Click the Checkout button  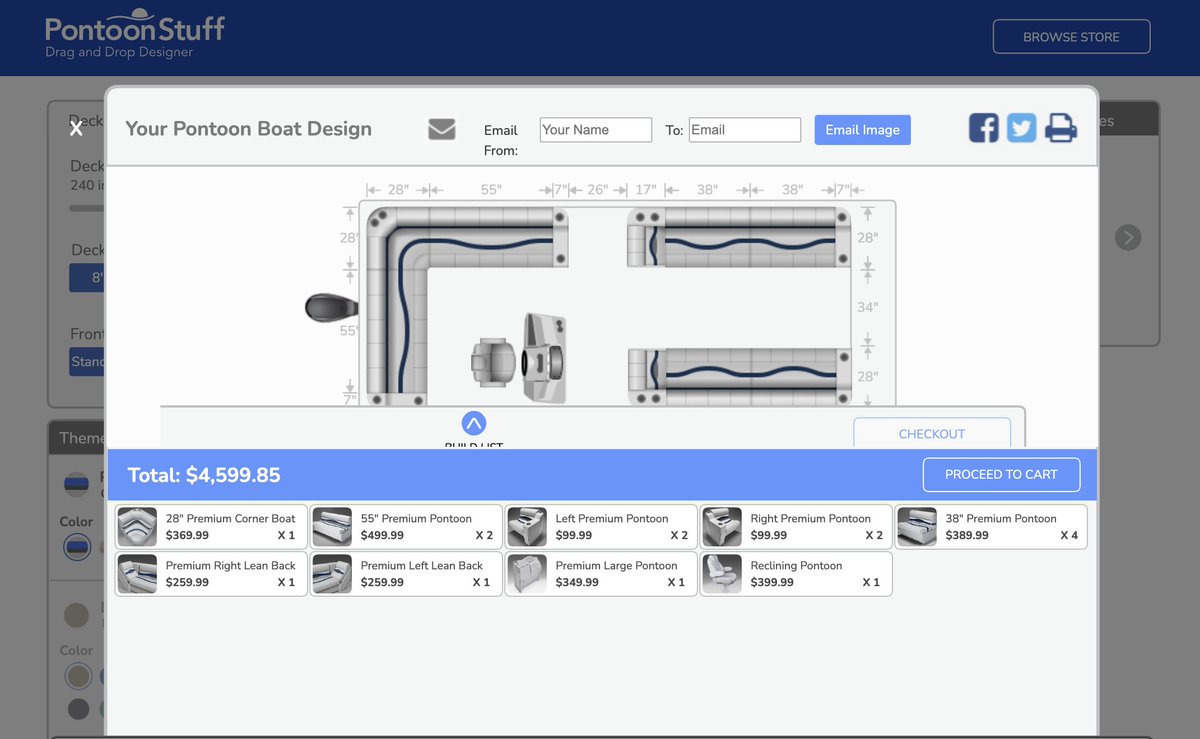(x=932, y=433)
